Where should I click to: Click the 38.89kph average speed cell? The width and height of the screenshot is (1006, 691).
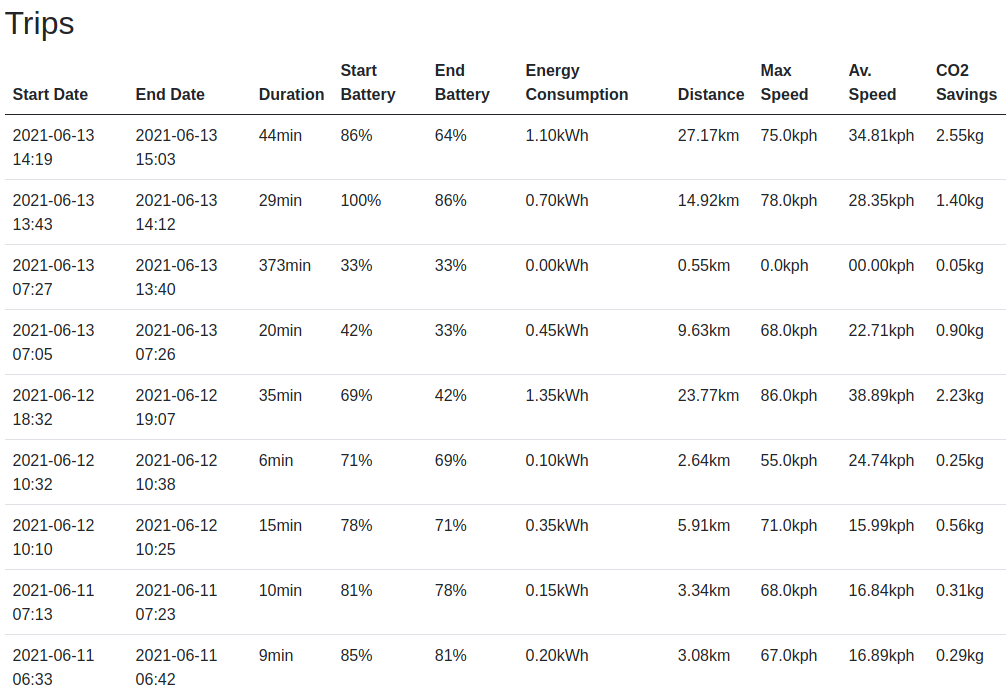pos(881,396)
